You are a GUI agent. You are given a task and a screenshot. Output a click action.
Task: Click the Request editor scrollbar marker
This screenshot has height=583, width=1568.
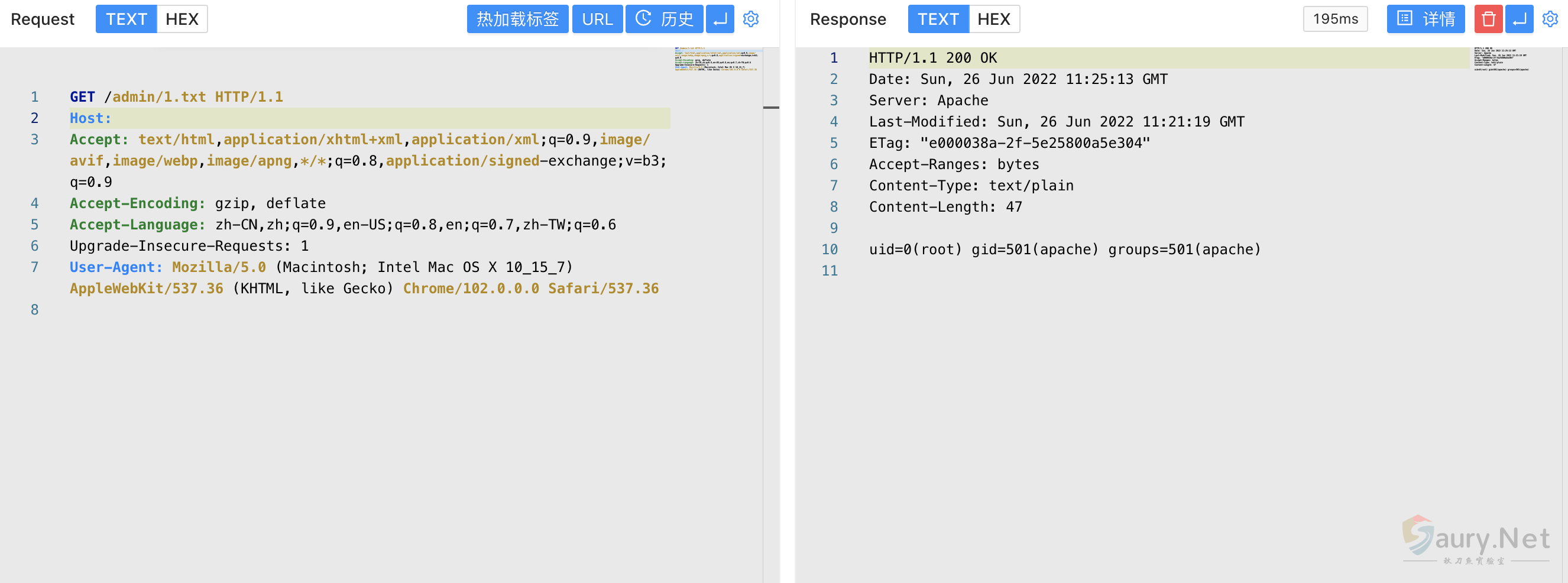pyautogui.click(x=770, y=108)
